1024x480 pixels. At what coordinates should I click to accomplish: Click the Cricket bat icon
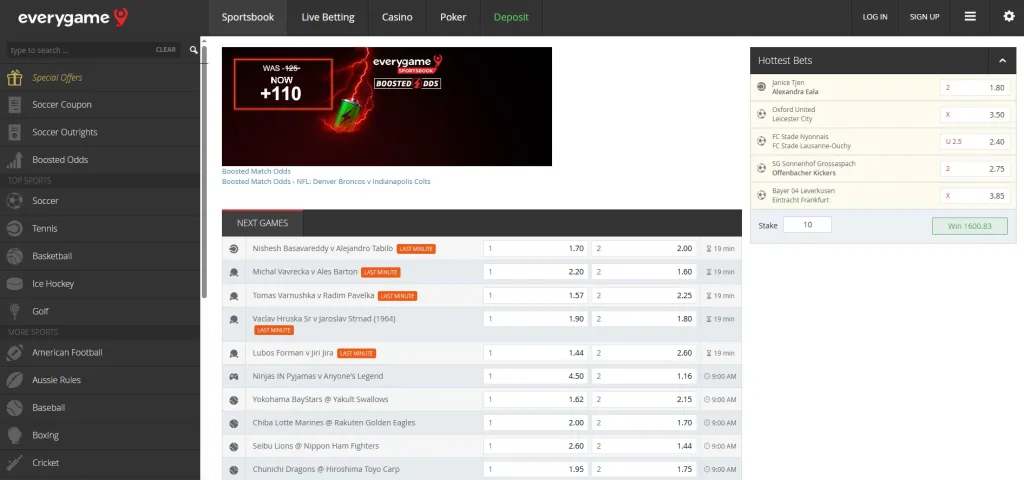point(14,462)
